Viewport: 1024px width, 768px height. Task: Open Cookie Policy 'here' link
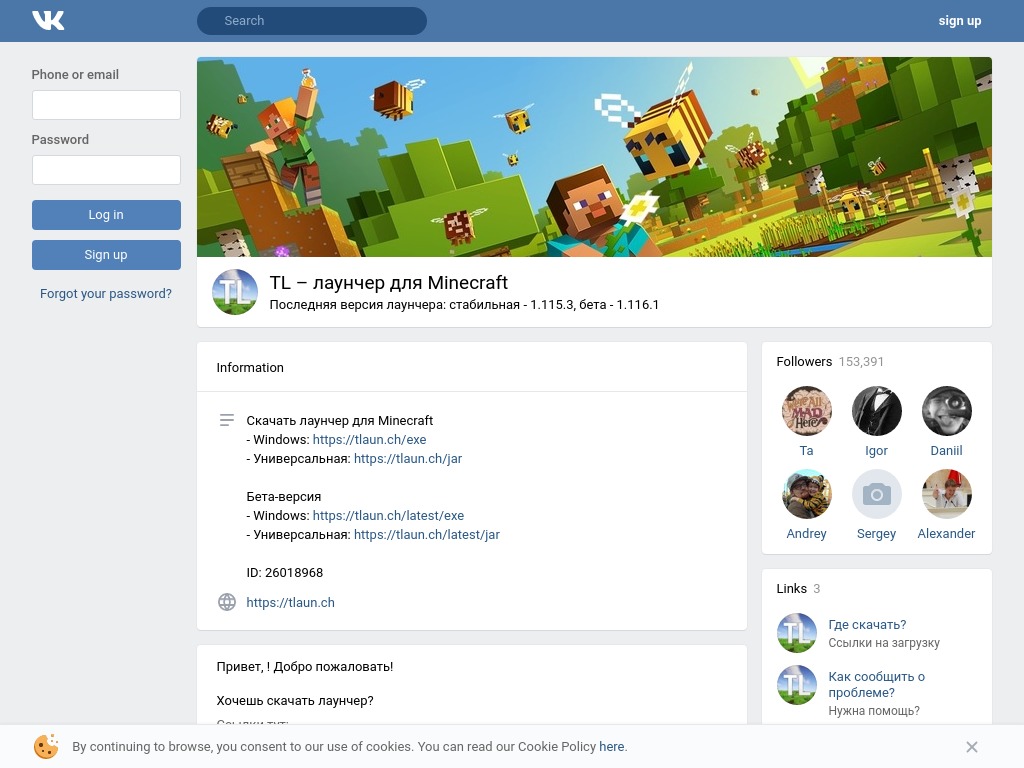(x=611, y=746)
